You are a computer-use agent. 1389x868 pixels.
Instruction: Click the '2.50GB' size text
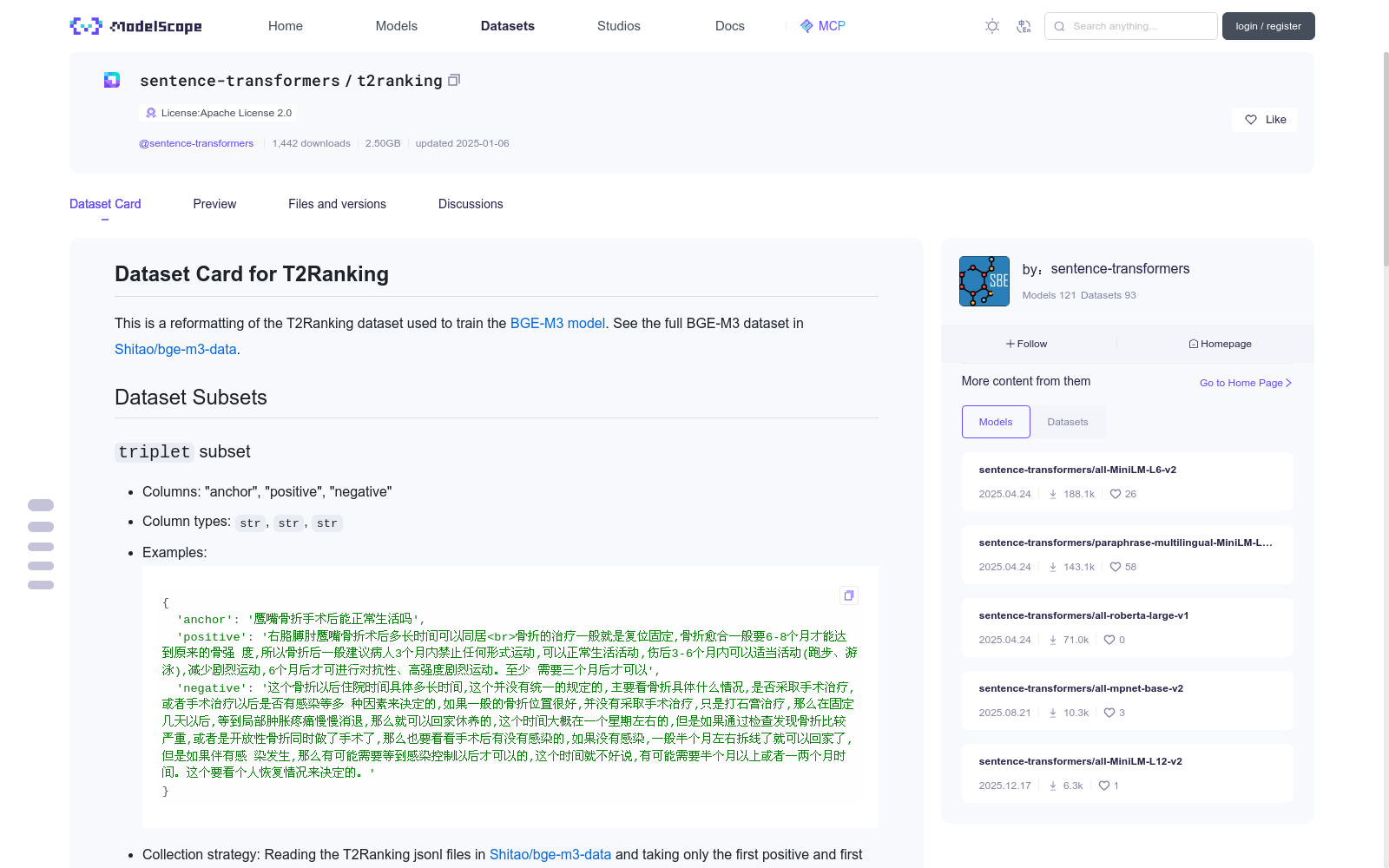click(383, 143)
